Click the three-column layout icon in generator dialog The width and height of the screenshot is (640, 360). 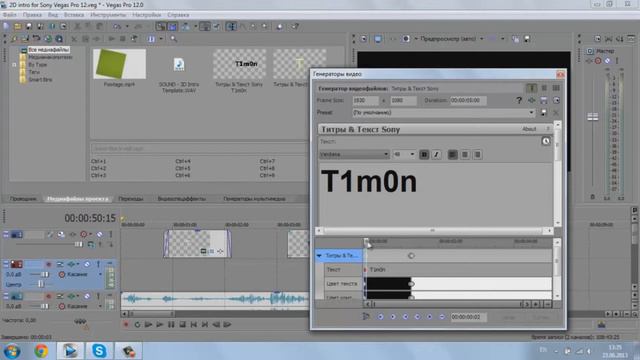(556, 88)
